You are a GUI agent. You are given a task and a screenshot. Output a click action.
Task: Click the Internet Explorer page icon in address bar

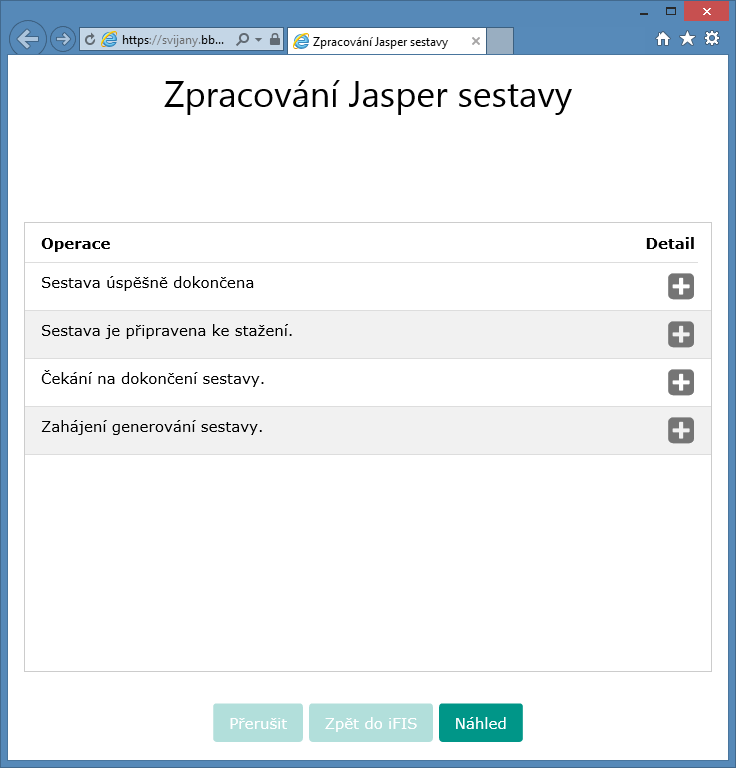click(109, 39)
